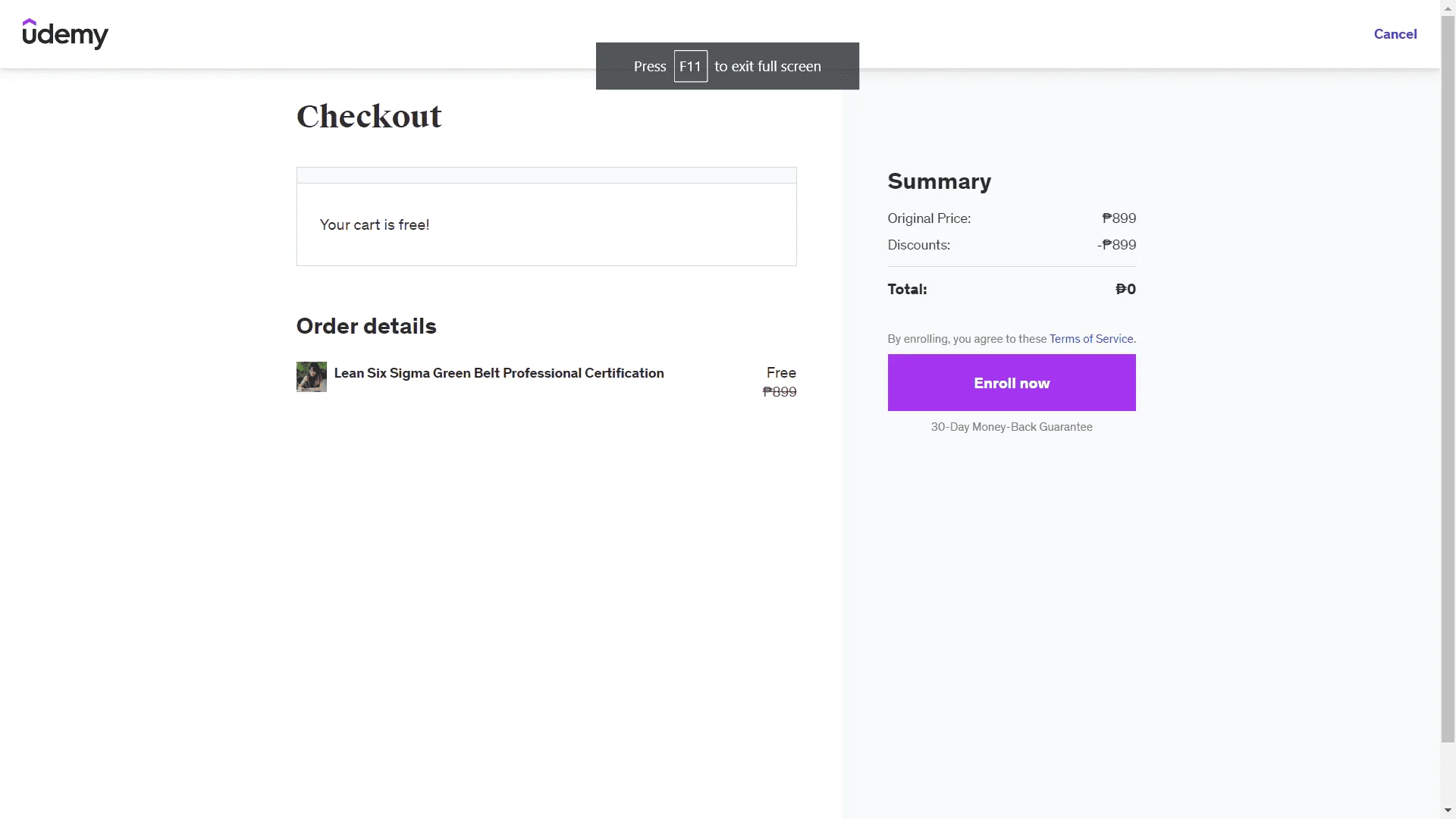Image resolution: width=1456 pixels, height=819 pixels.
Task: Click the Discounts -₱899 value
Action: tap(1116, 245)
